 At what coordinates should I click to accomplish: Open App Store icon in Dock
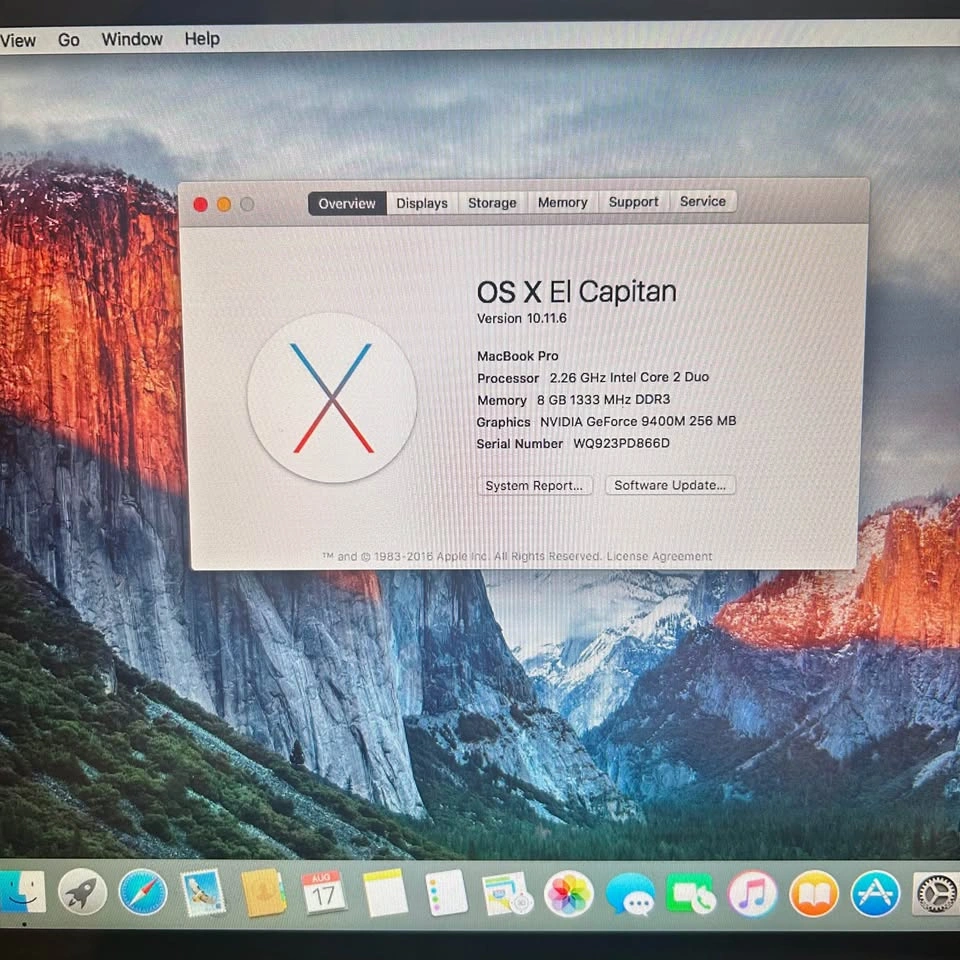[x=876, y=894]
